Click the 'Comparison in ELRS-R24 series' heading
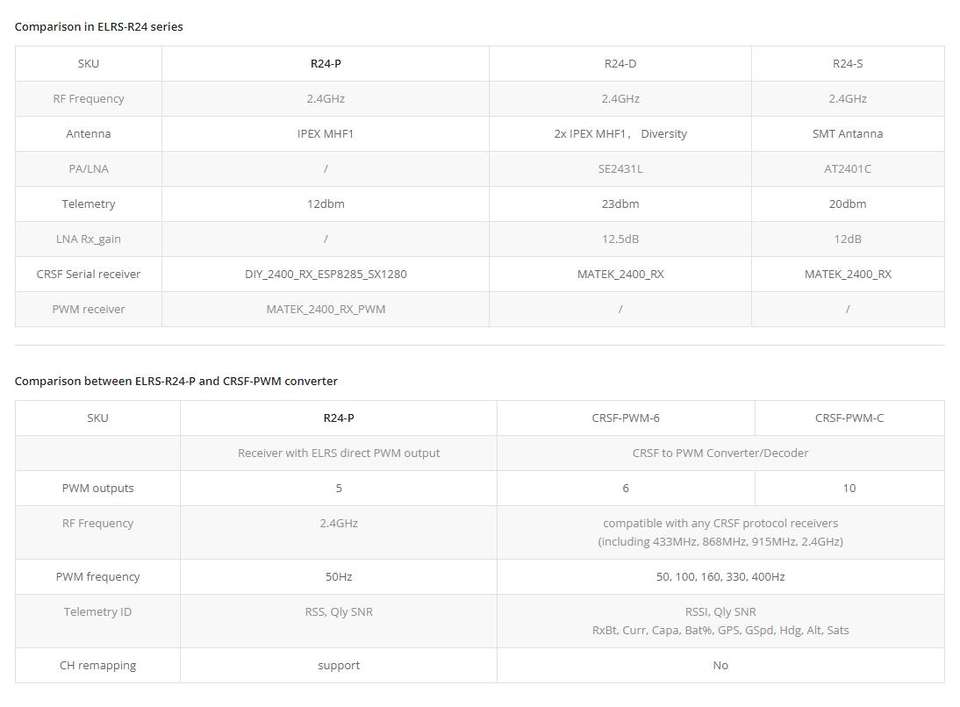 (x=99, y=27)
